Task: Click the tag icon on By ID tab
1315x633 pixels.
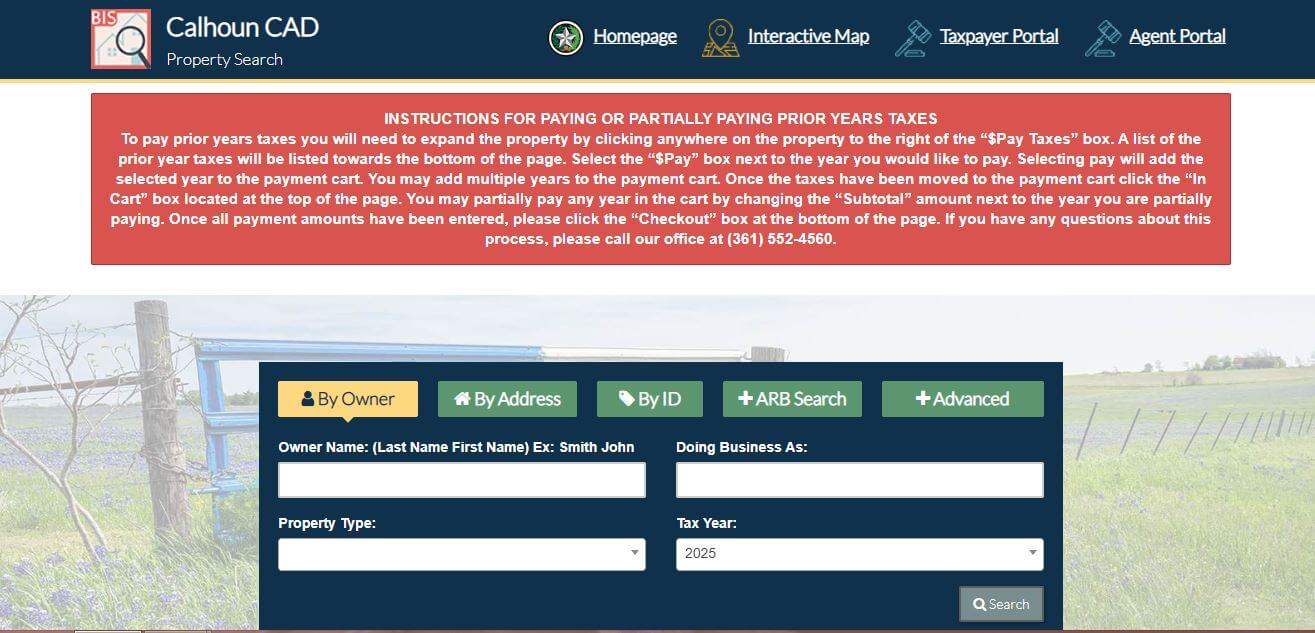Action: [626, 399]
